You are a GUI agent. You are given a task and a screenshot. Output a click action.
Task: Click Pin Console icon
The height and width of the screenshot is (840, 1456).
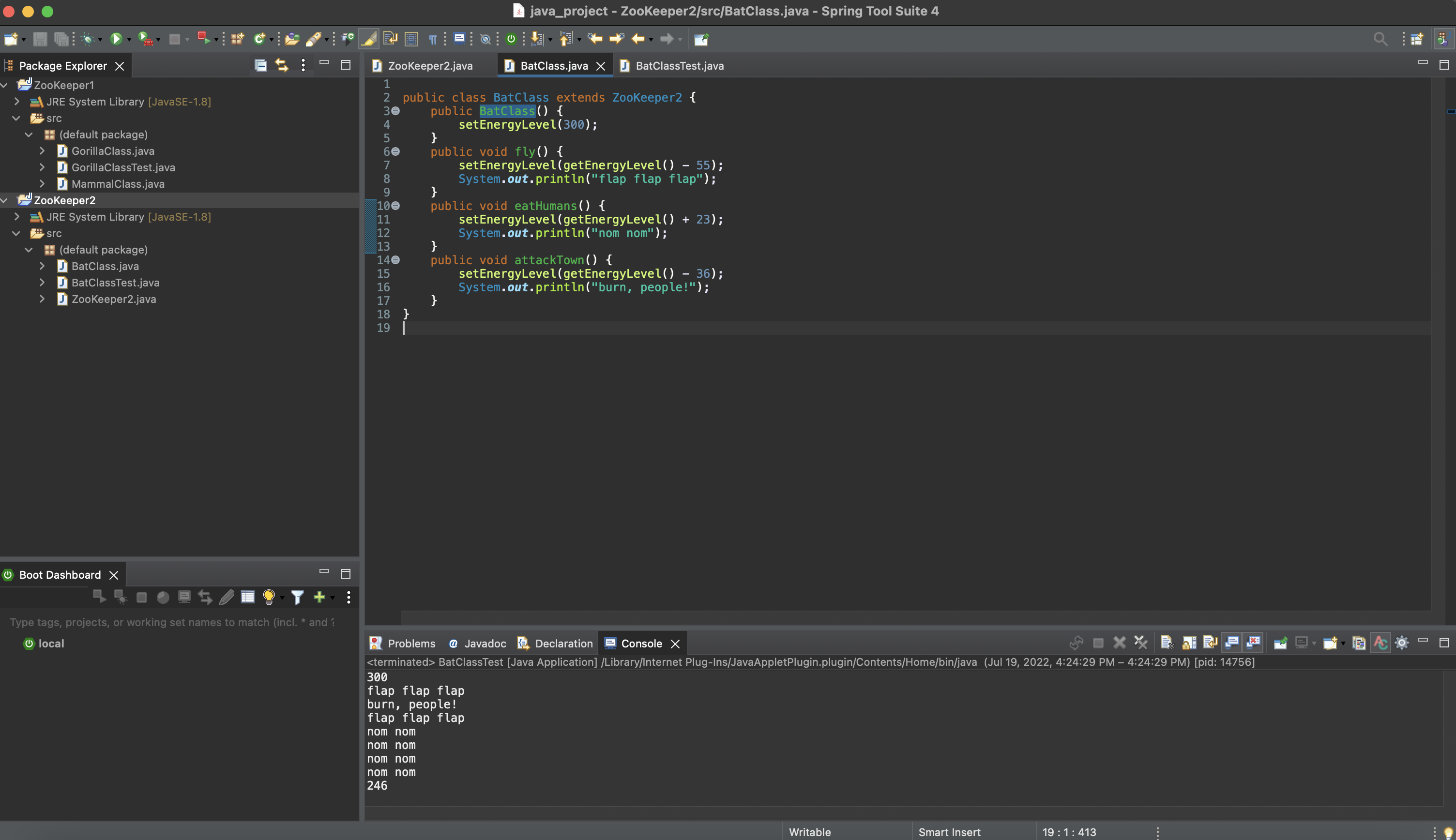tap(1280, 643)
